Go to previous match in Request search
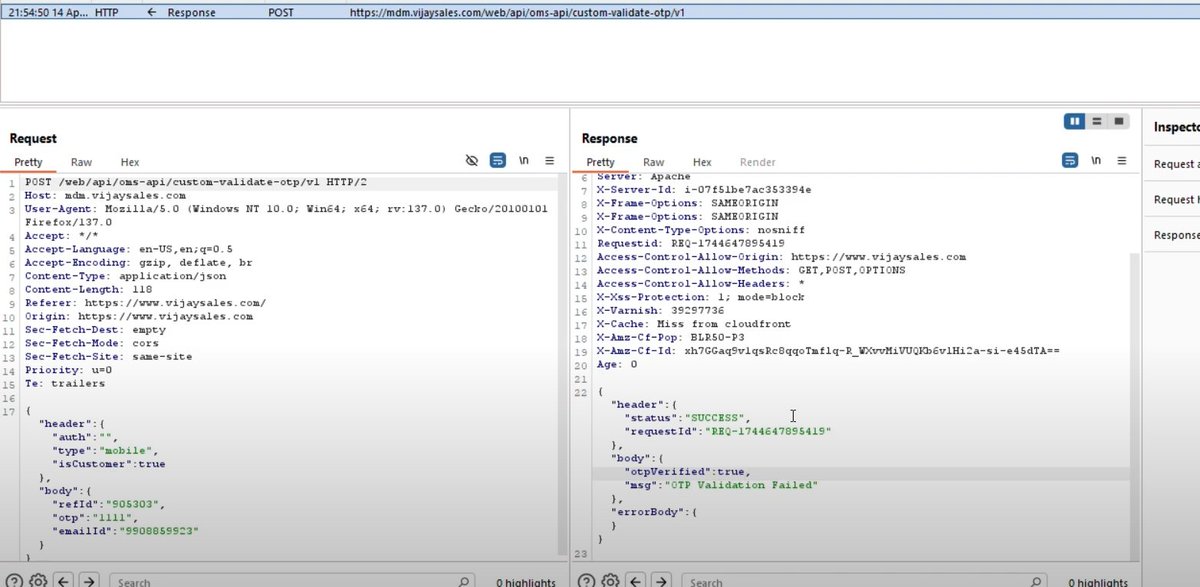The height and width of the screenshot is (587, 1200). [63, 581]
